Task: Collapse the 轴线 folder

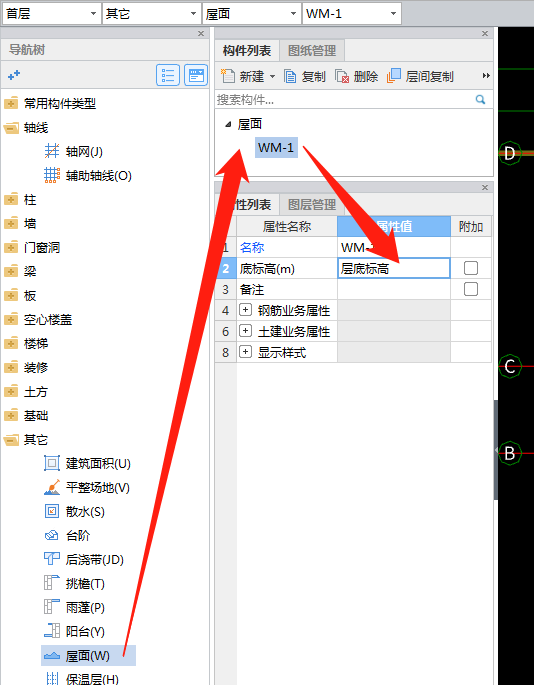Action: pos(11,128)
